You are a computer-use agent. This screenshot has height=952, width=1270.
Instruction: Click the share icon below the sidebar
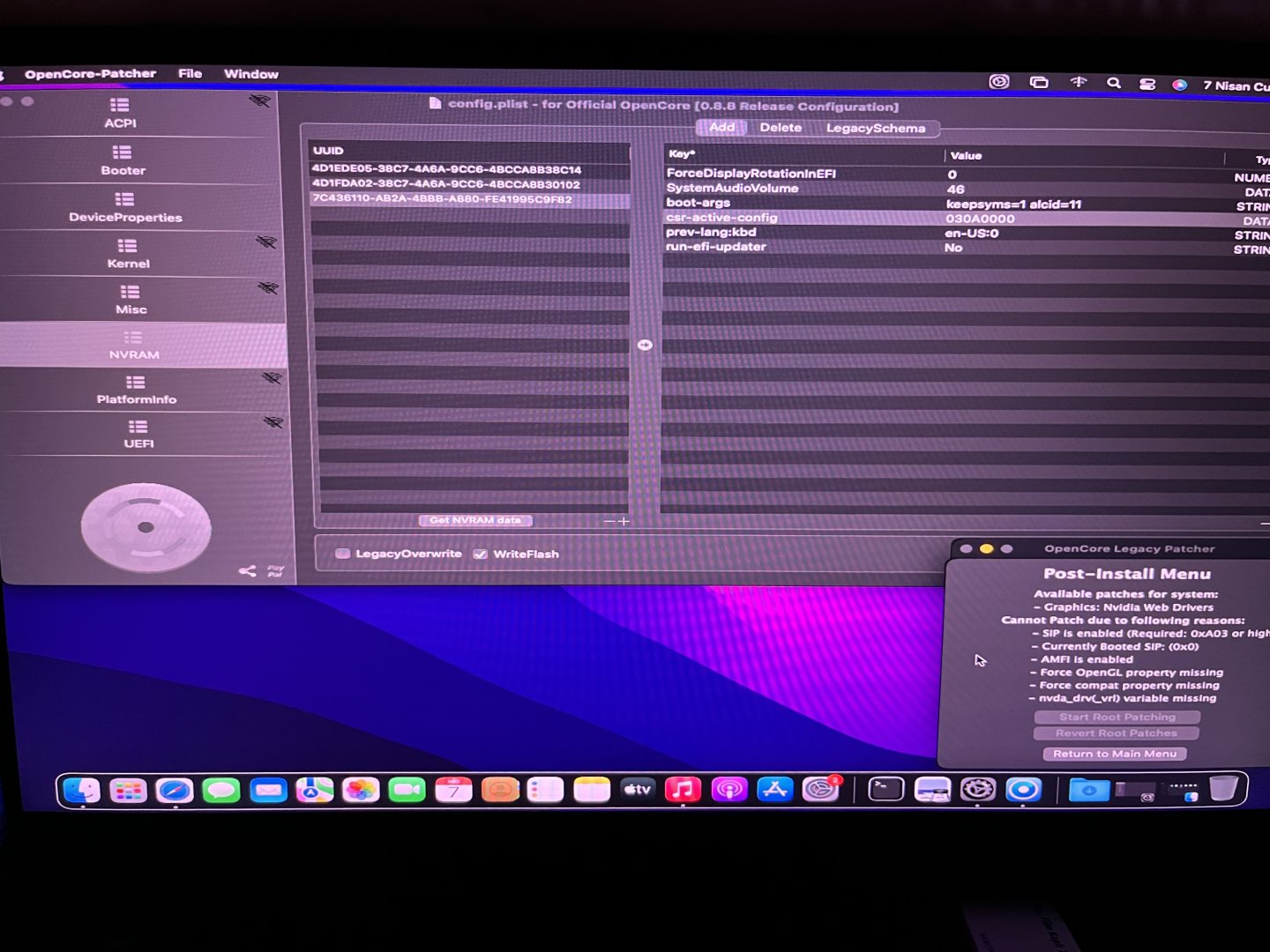pyautogui.click(x=248, y=571)
